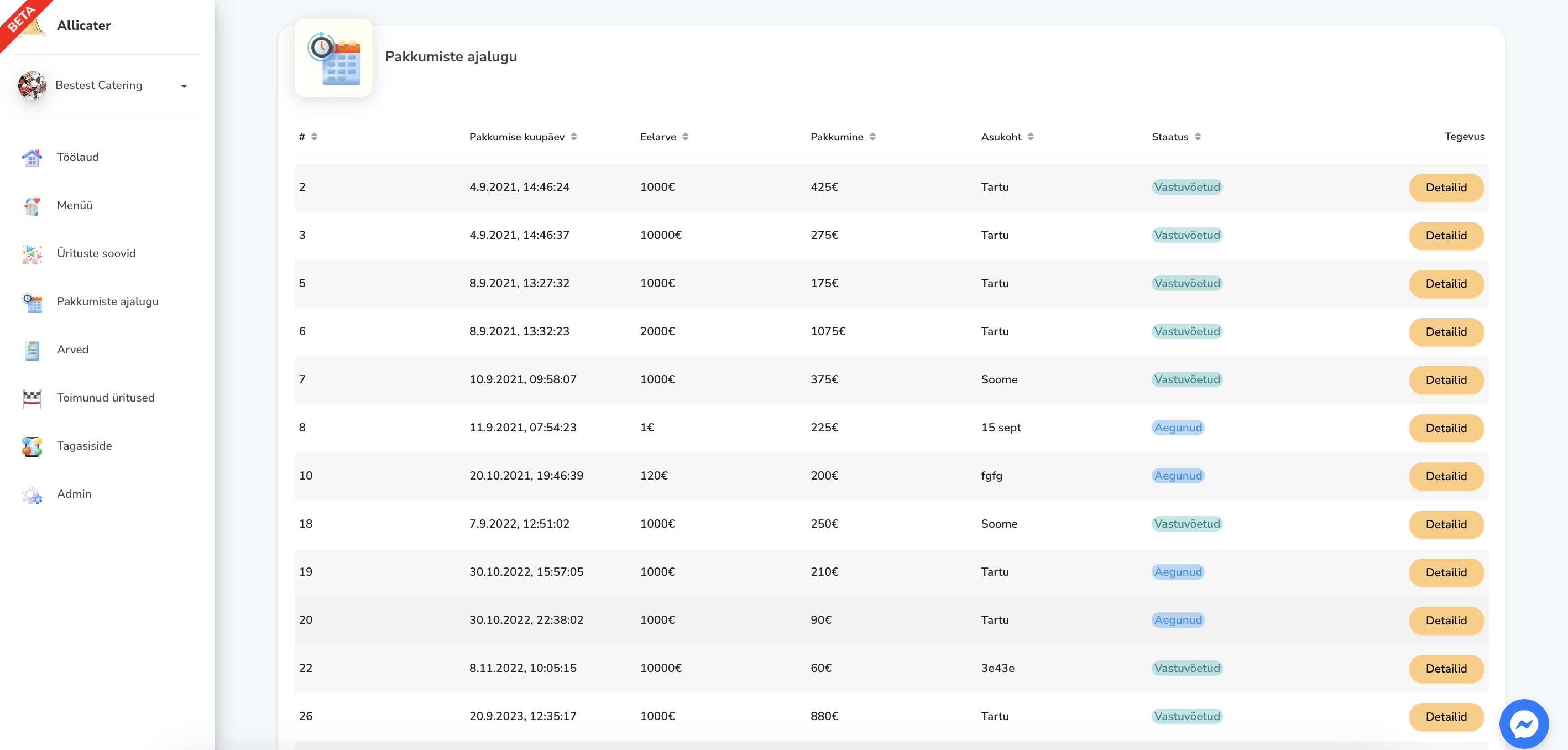
Task: Click Detailid for offer number 2
Action: [1446, 187]
